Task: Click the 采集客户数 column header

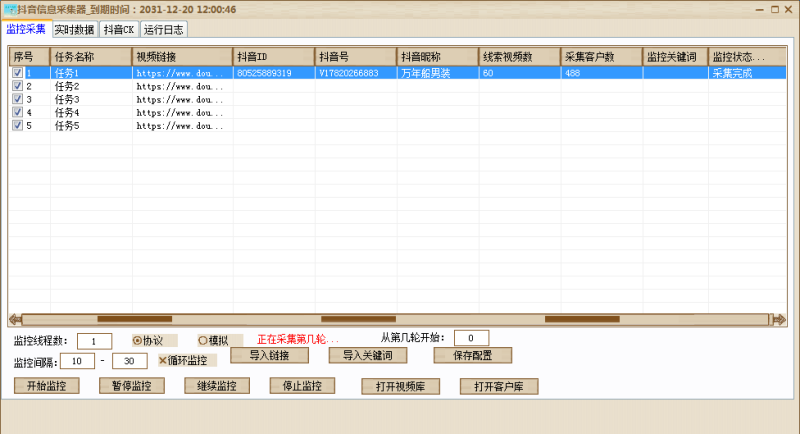Action: (x=601, y=56)
